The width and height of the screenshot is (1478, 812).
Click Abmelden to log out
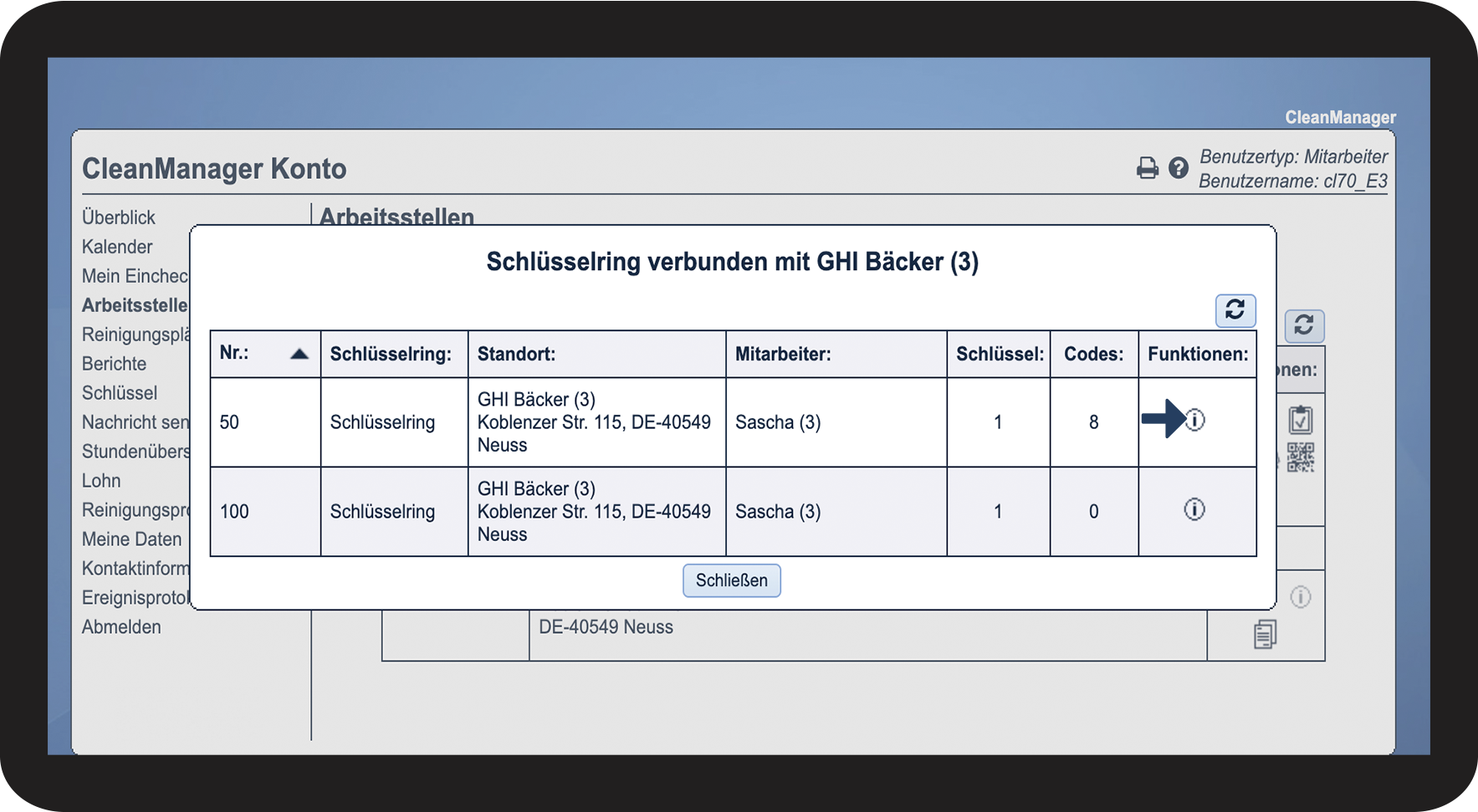click(x=121, y=627)
